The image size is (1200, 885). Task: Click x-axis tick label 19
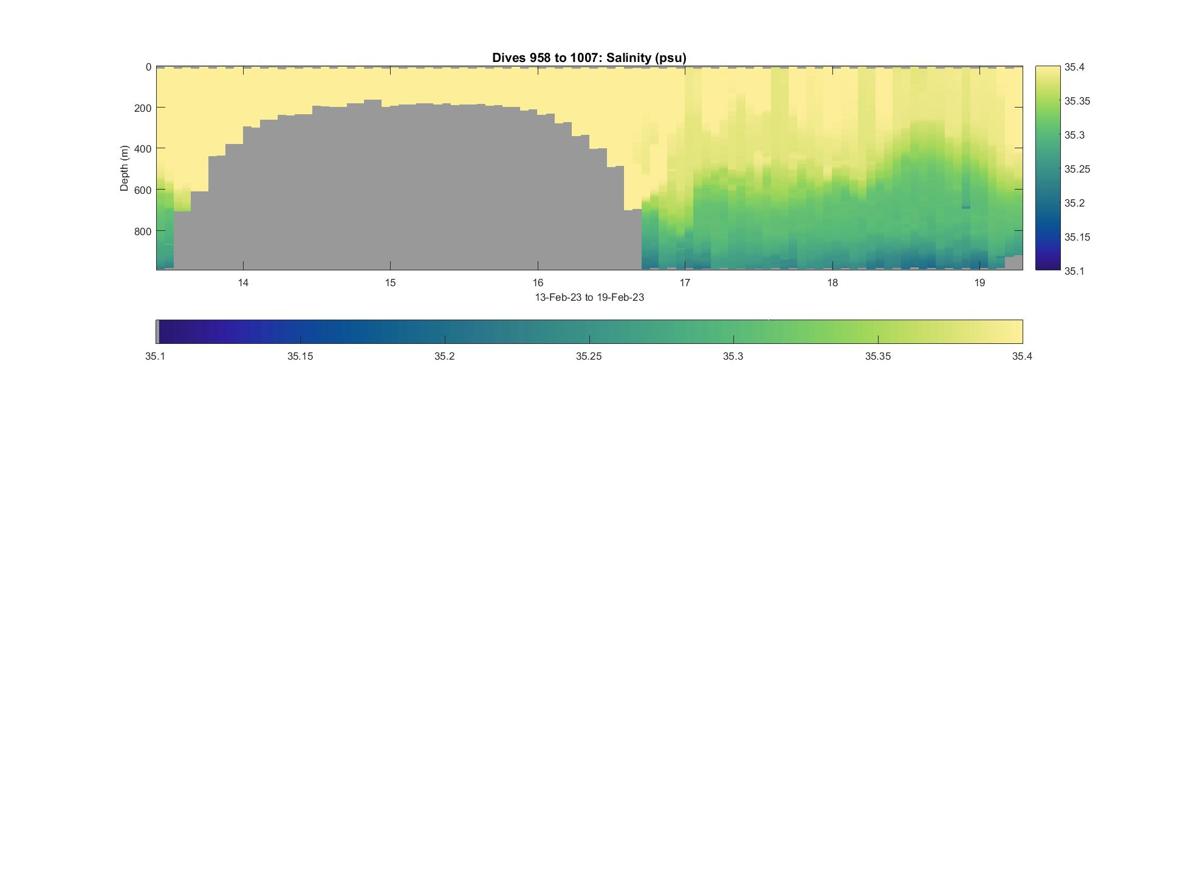pos(980,283)
